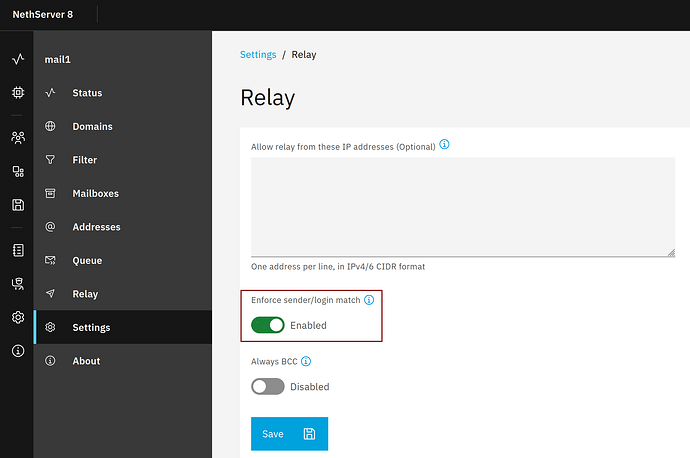Go to the Mailboxes page
This screenshot has height=458, width=690.
(95, 194)
